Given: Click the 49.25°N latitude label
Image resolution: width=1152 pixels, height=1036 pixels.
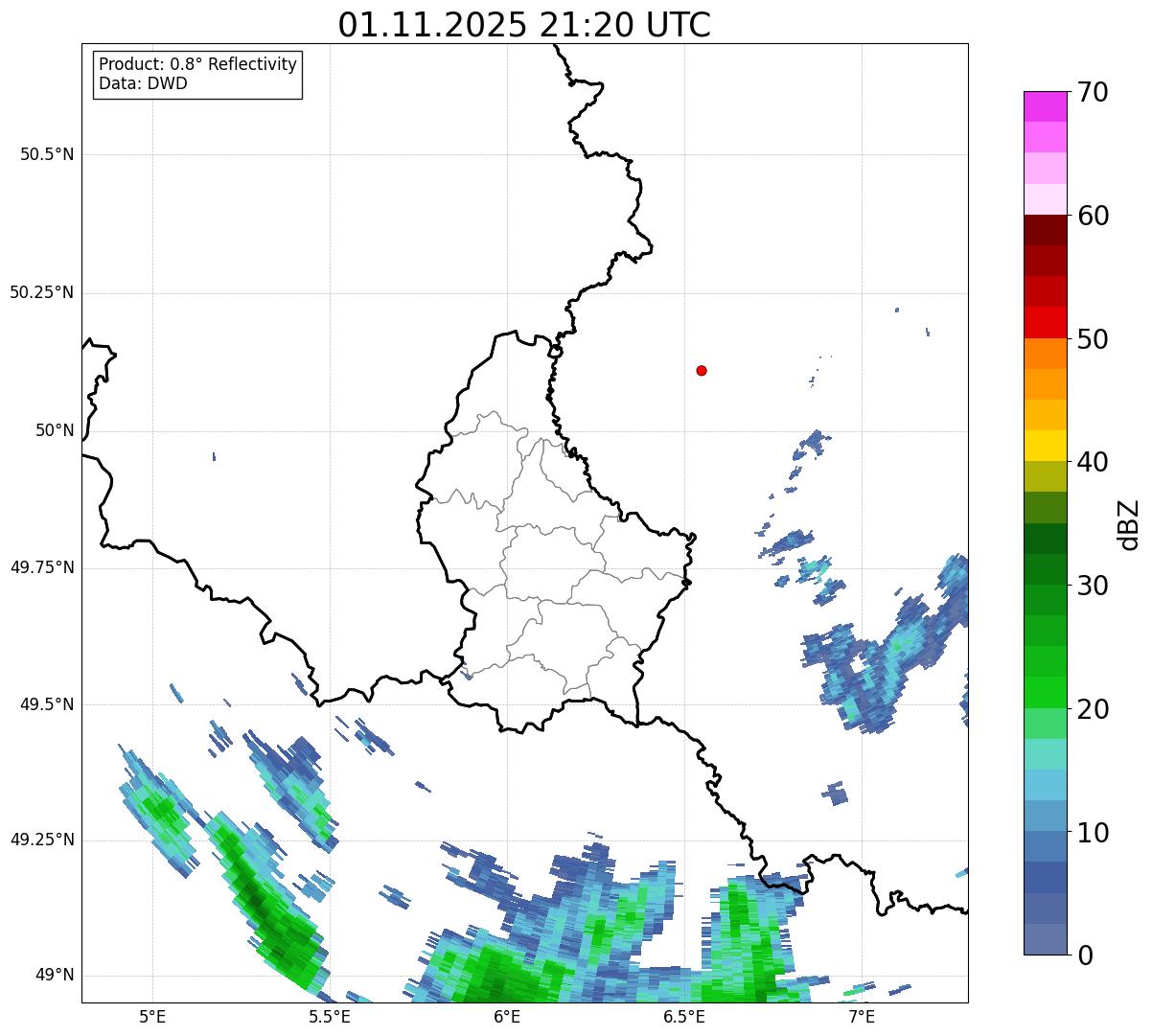Looking at the screenshot, I should pos(42,840).
